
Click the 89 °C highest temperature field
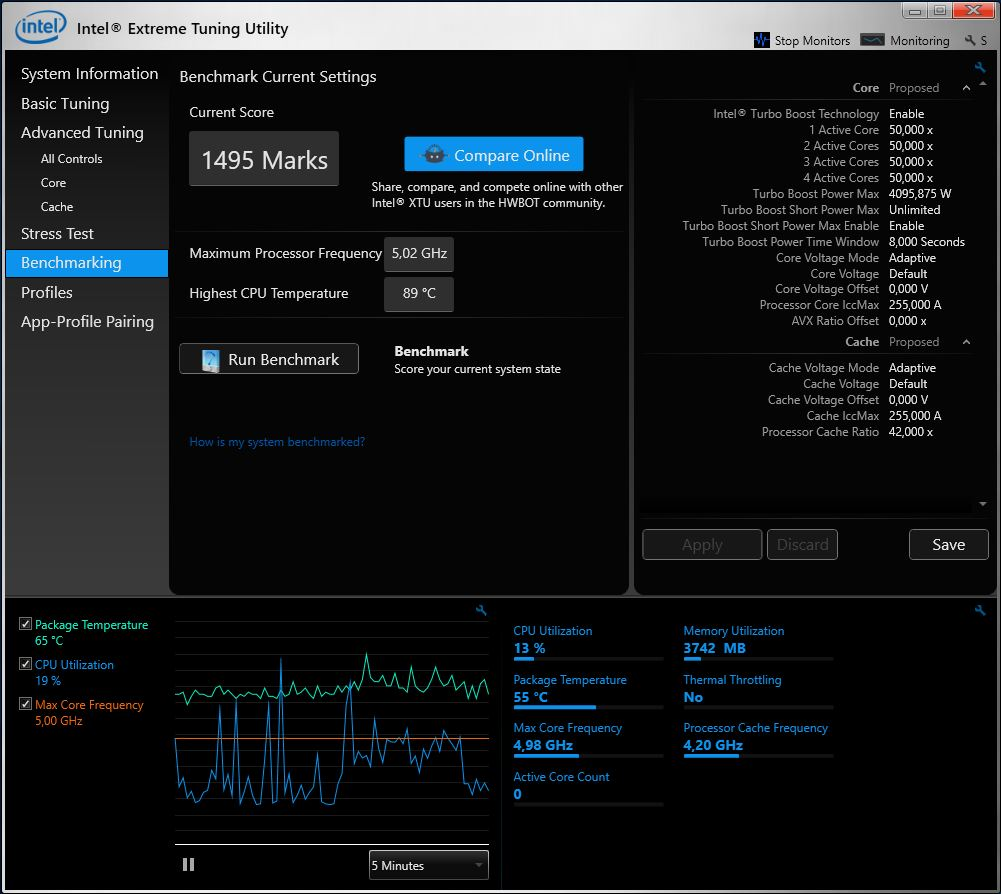point(419,294)
